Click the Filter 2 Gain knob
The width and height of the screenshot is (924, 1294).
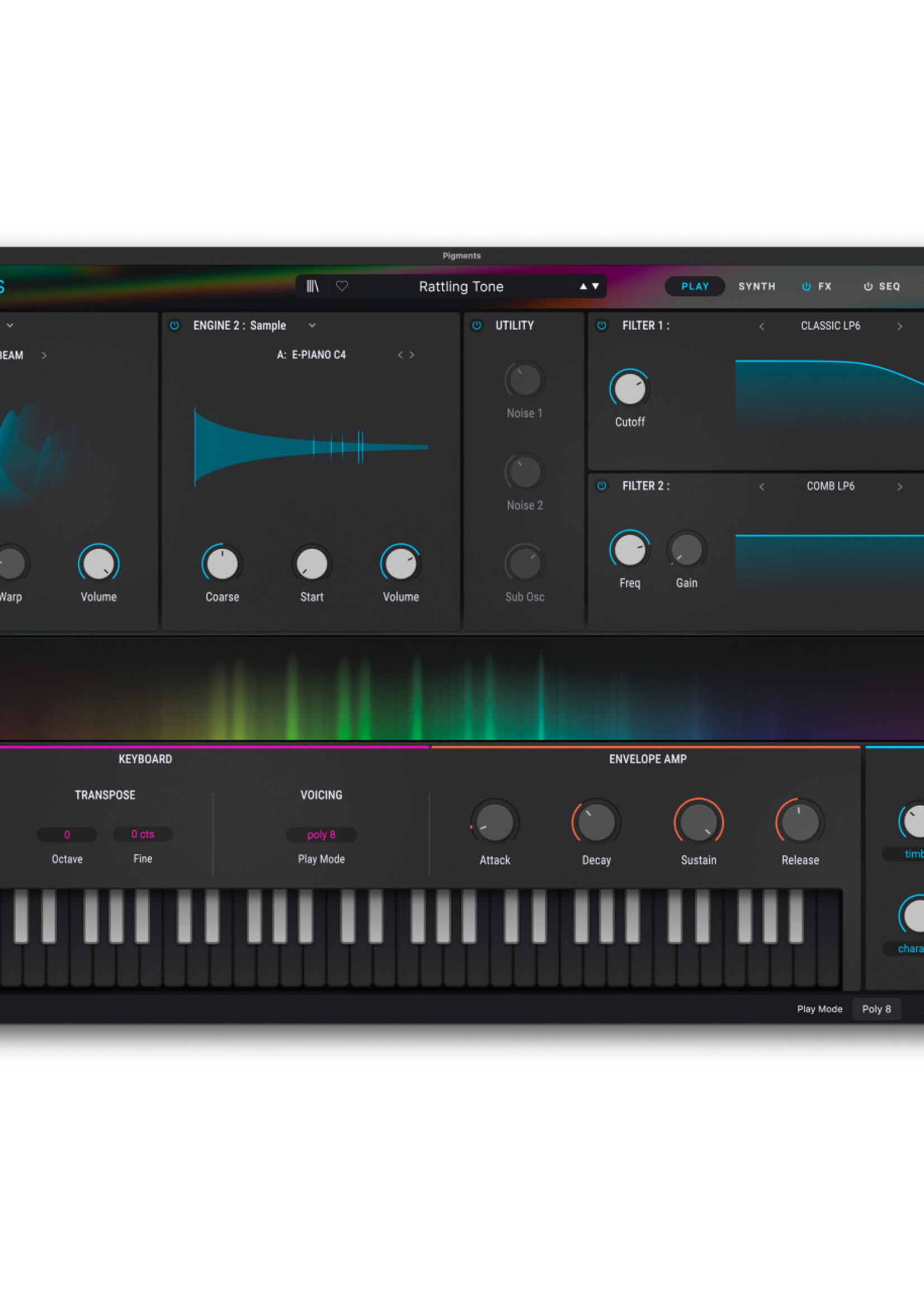687,550
